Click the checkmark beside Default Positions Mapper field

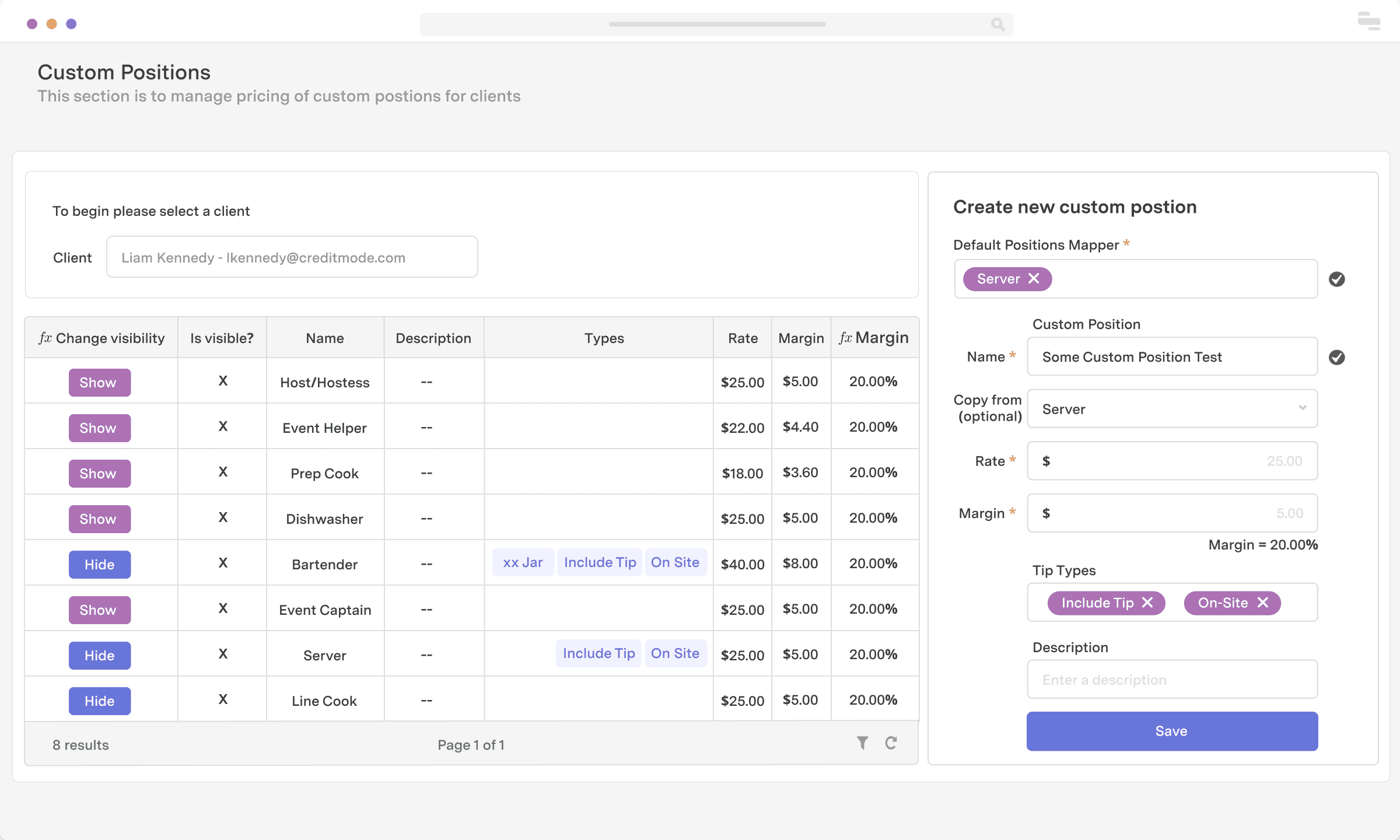click(x=1337, y=279)
